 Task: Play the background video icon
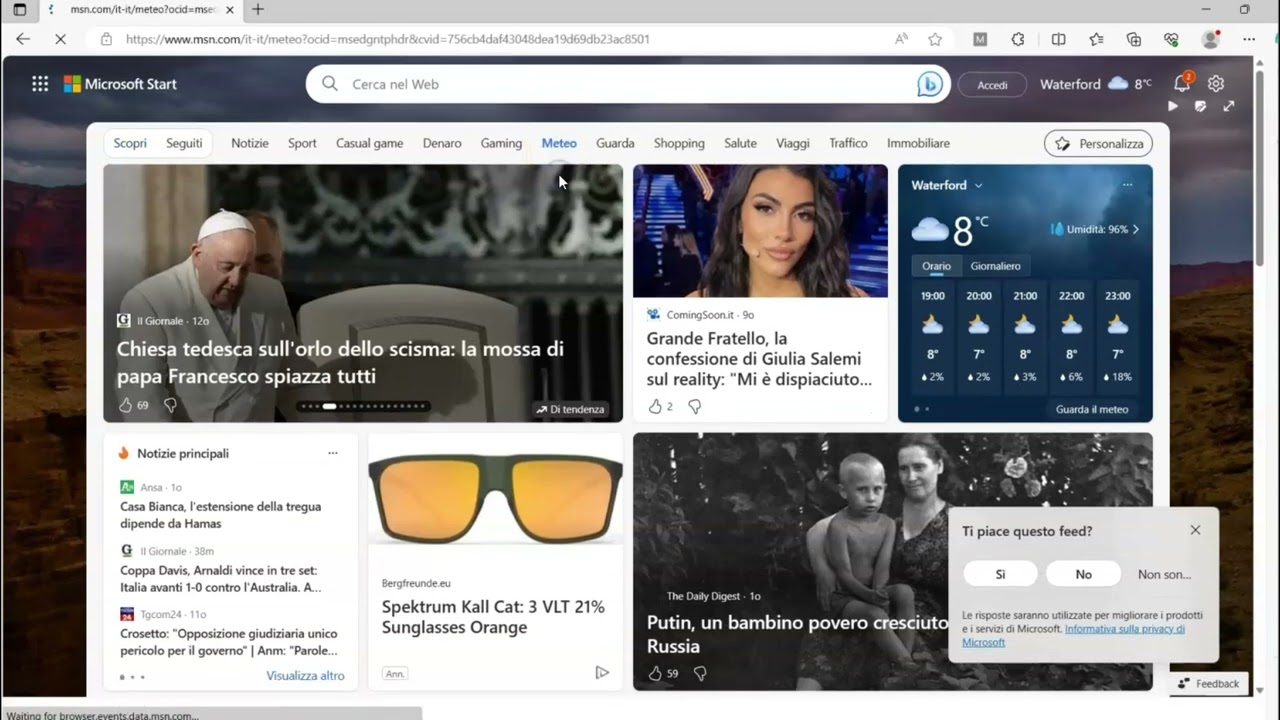pyautogui.click(x=1173, y=106)
